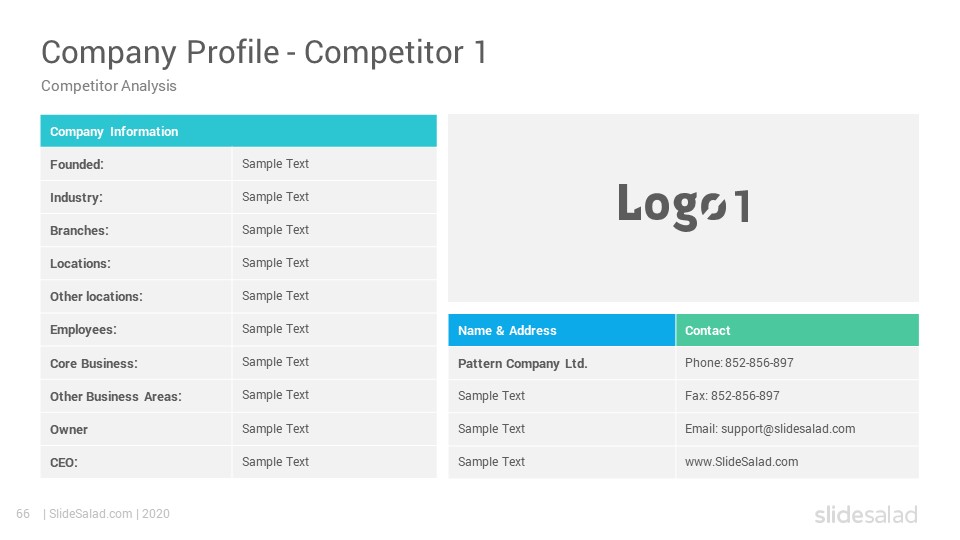The image size is (960, 540).
Task: Select the Competitor Analysis subtitle
Action: pyautogui.click(x=109, y=86)
